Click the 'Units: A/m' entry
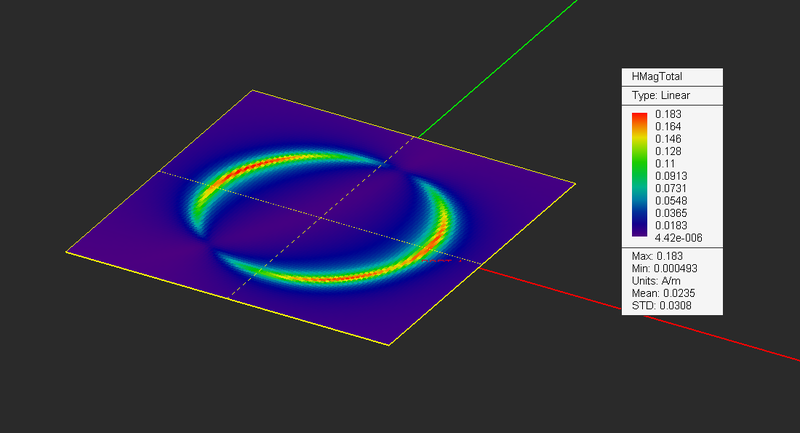The width and height of the screenshot is (800, 433). pos(656,281)
